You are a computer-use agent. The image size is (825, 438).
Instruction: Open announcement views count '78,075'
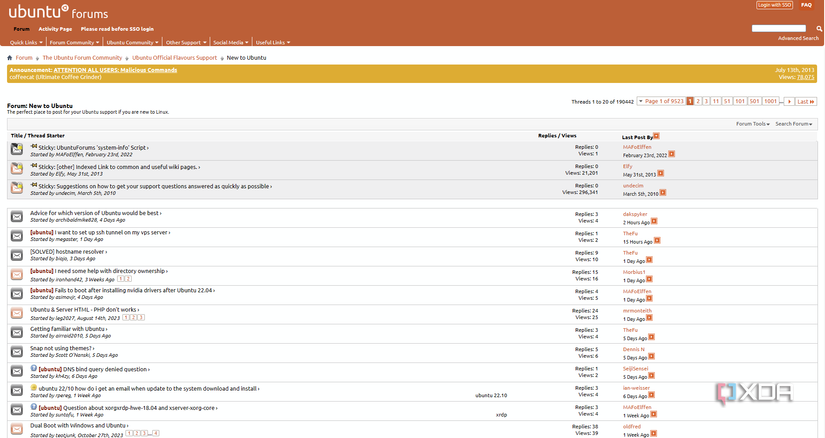tap(806, 77)
